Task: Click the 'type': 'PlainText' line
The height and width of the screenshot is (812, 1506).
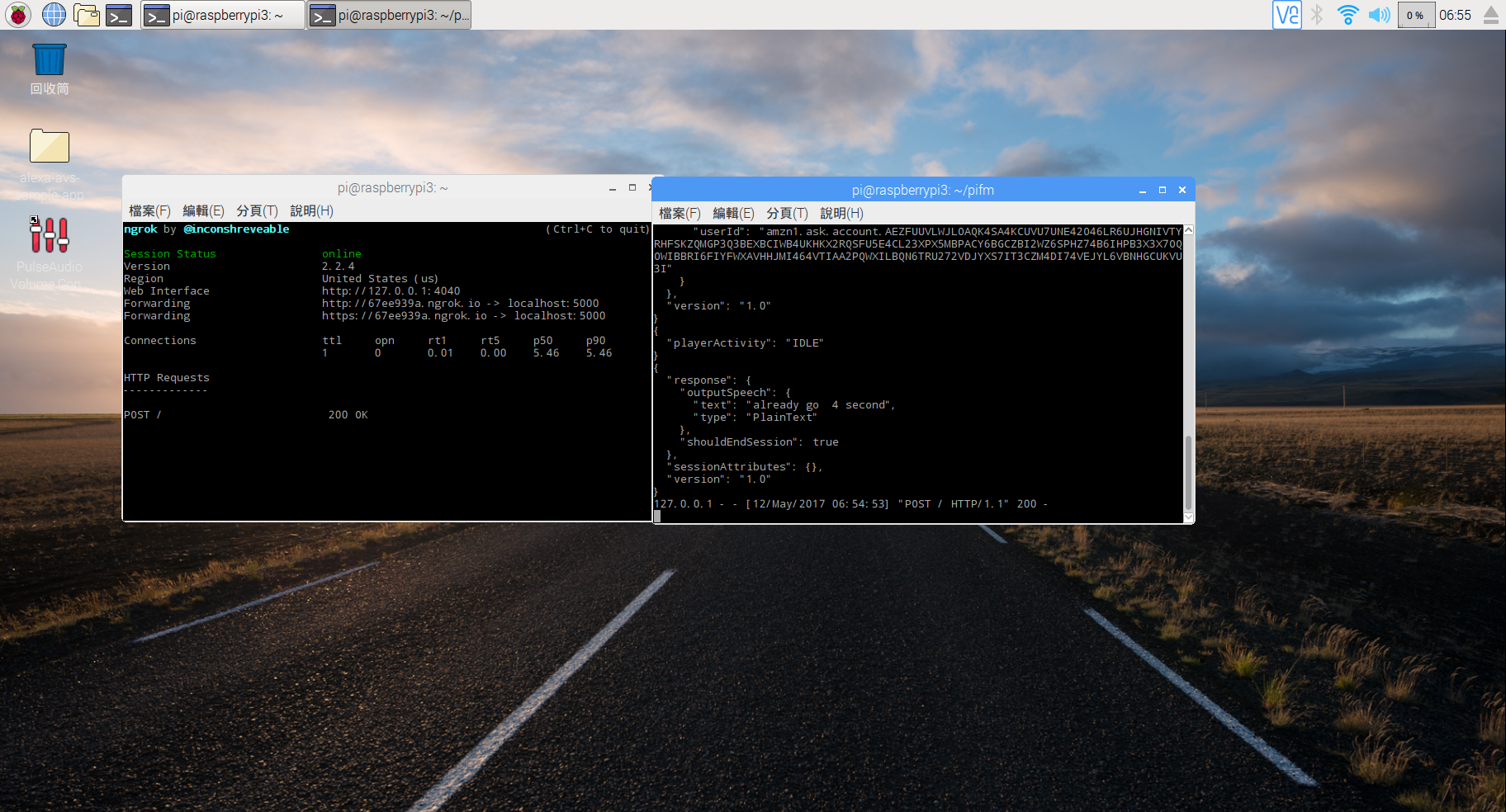Action: [x=755, y=418]
